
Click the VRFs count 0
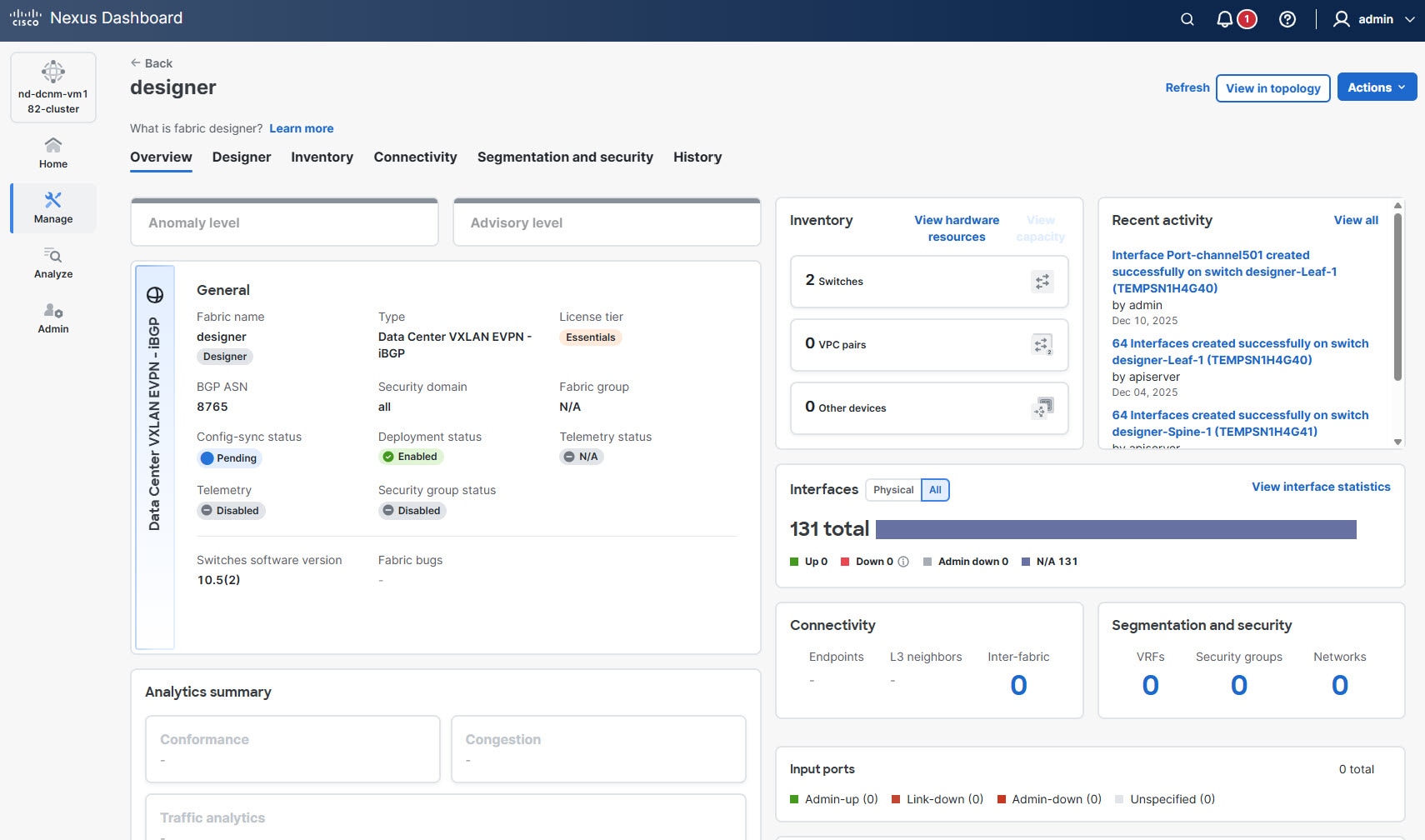pyautogui.click(x=1150, y=685)
